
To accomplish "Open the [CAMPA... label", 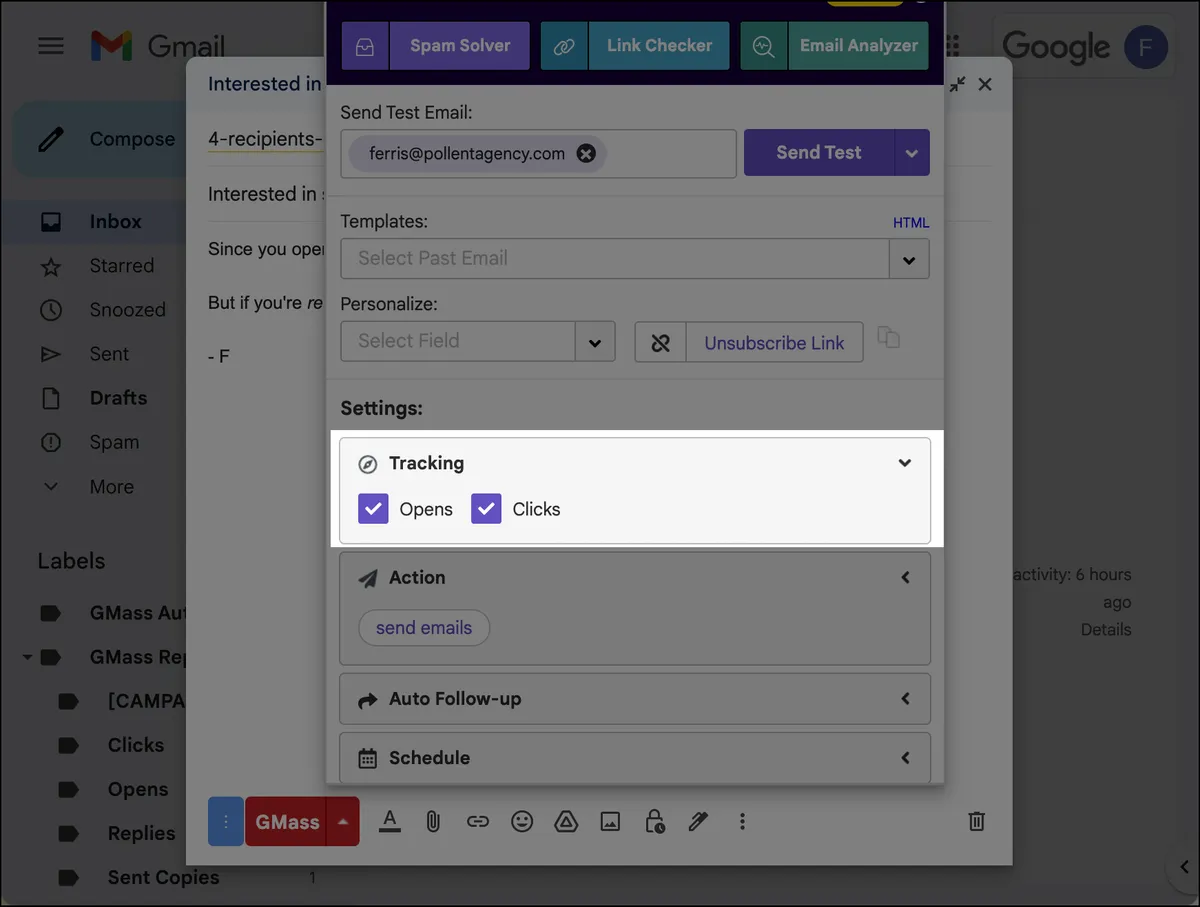I will [x=146, y=701].
